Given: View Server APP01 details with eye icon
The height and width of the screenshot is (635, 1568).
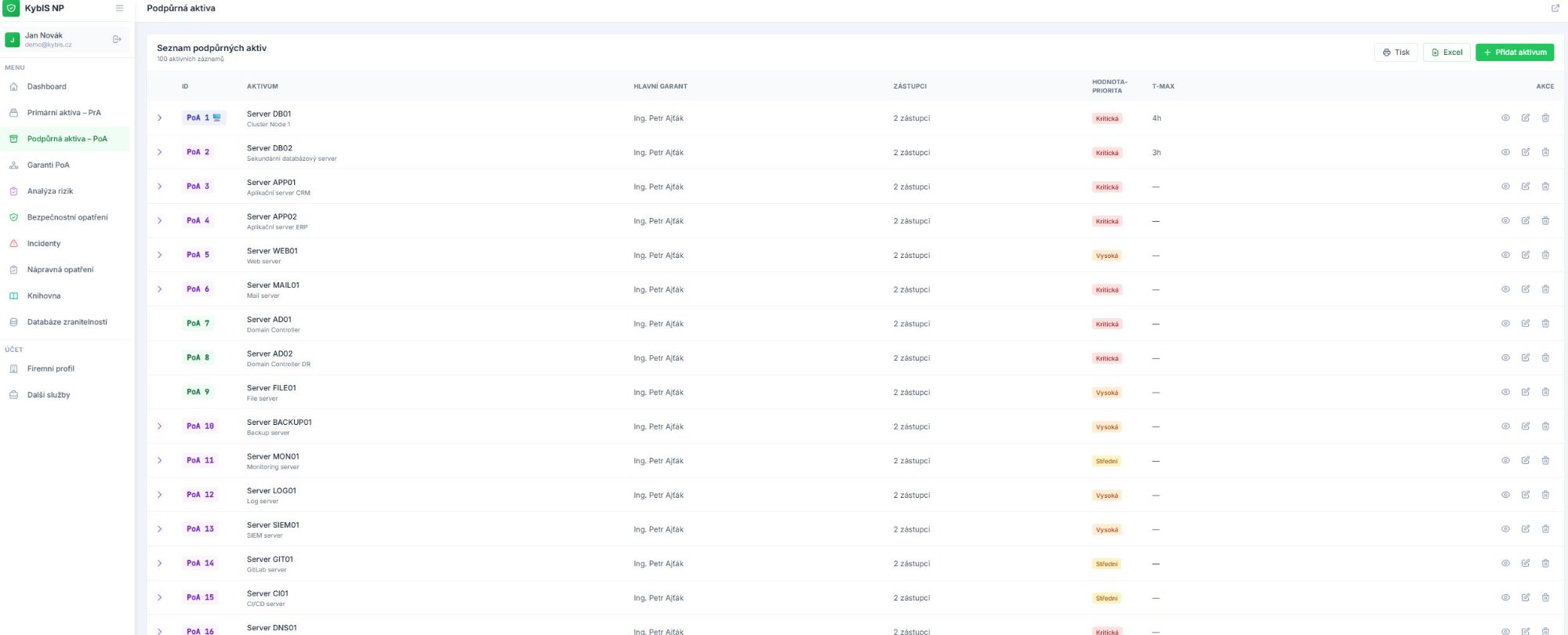Looking at the screenshot, I should click(1505, 187).
